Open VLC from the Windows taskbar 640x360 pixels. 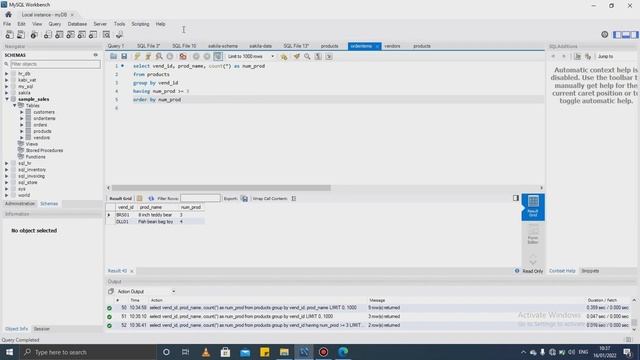click(x=206, y=352)
